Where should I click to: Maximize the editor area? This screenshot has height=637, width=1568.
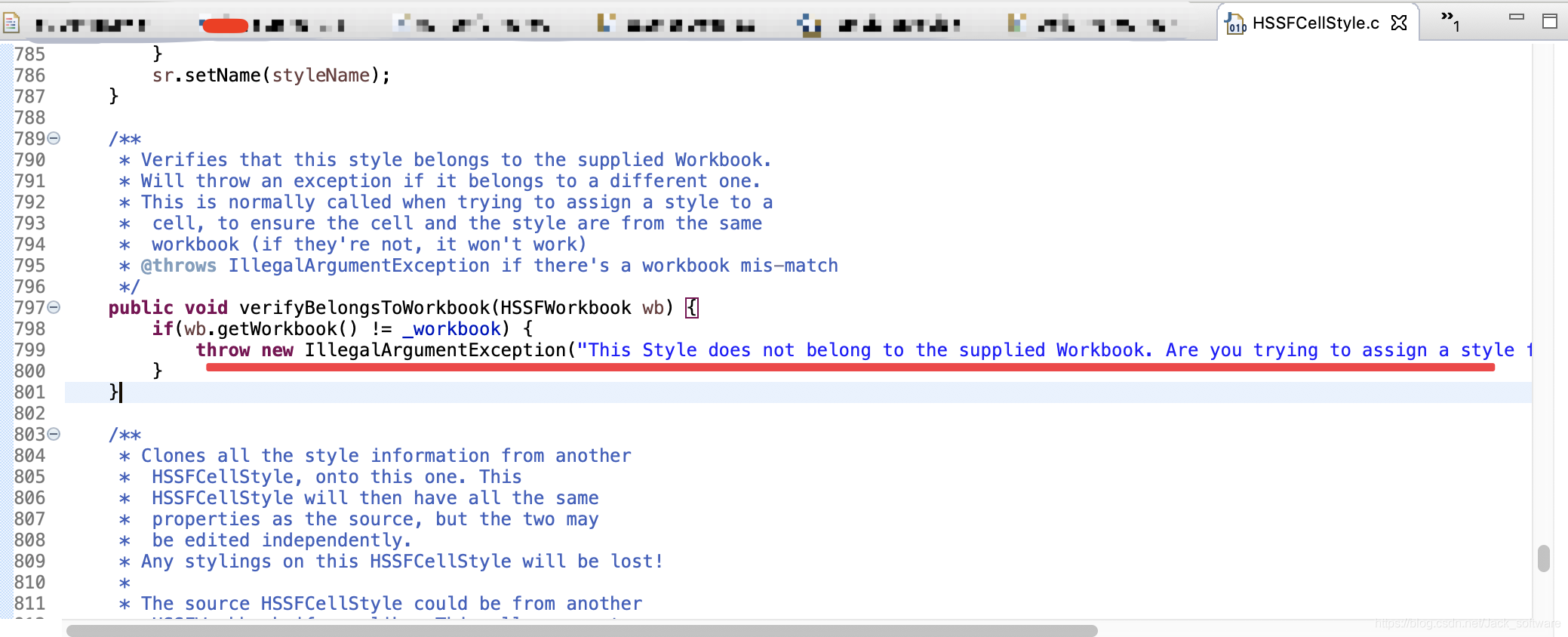click(x=1550, y=21)
